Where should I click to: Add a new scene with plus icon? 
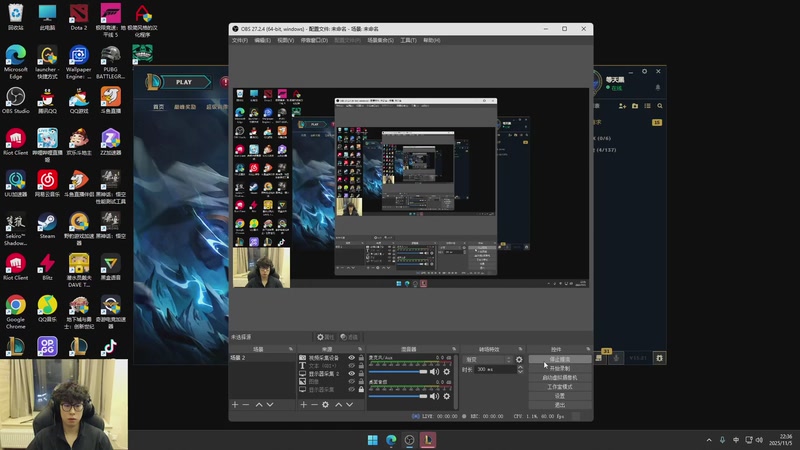[x=235, y=405]
